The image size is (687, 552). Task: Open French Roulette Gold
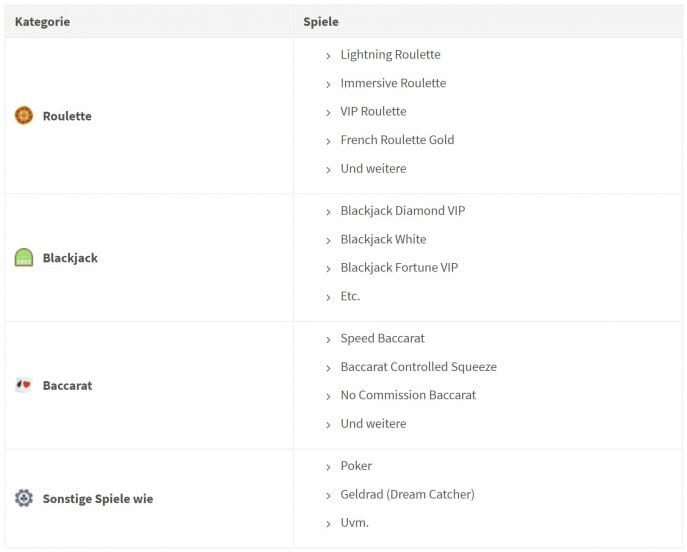click(x=397, y=140)
